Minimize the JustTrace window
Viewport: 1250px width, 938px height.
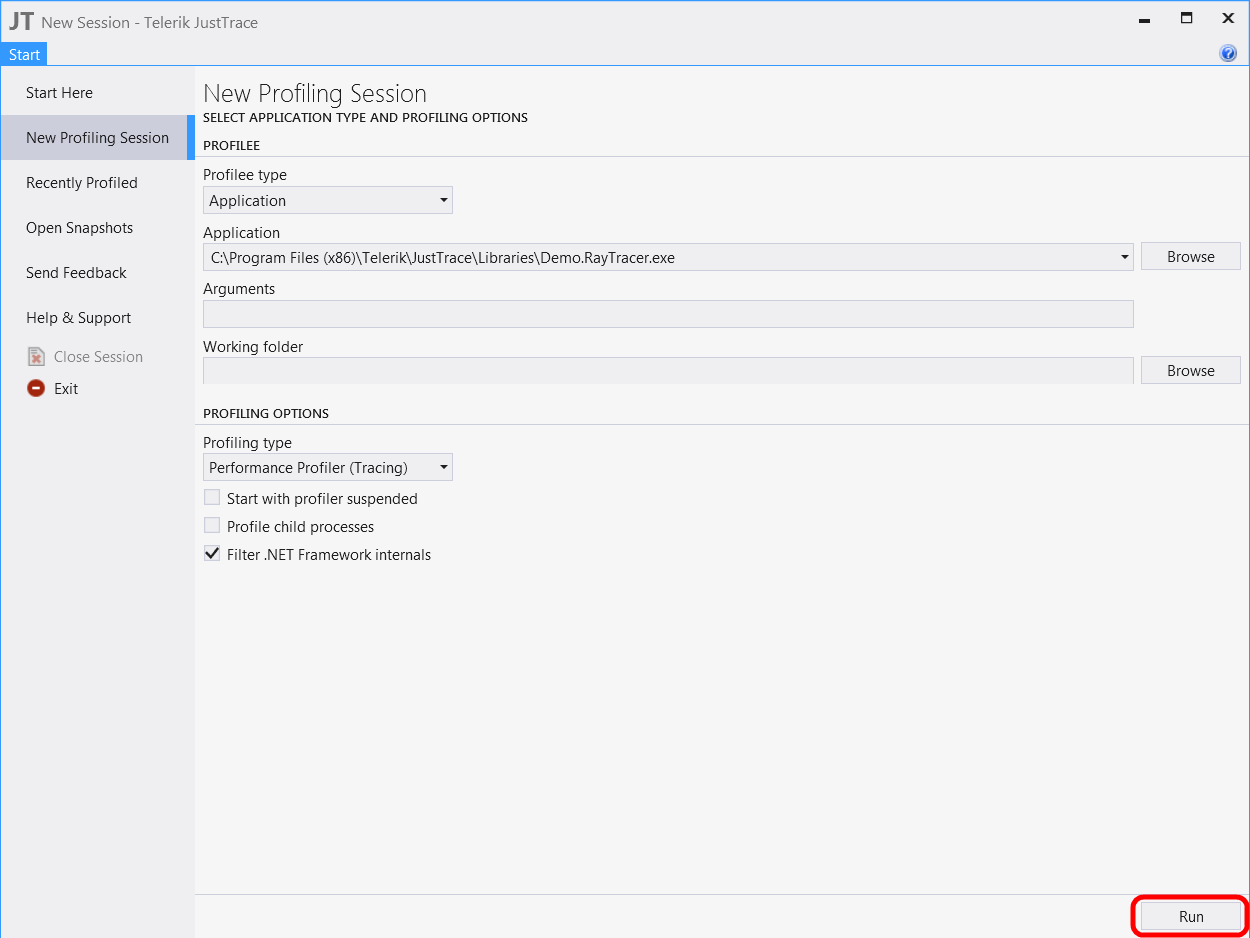pos(1144,20)
